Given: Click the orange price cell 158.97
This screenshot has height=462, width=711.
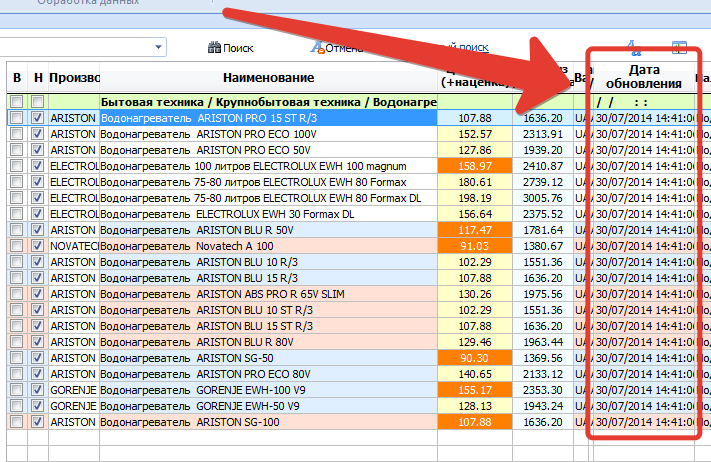Looking at the screenshot, I should [x=475, y=166].
